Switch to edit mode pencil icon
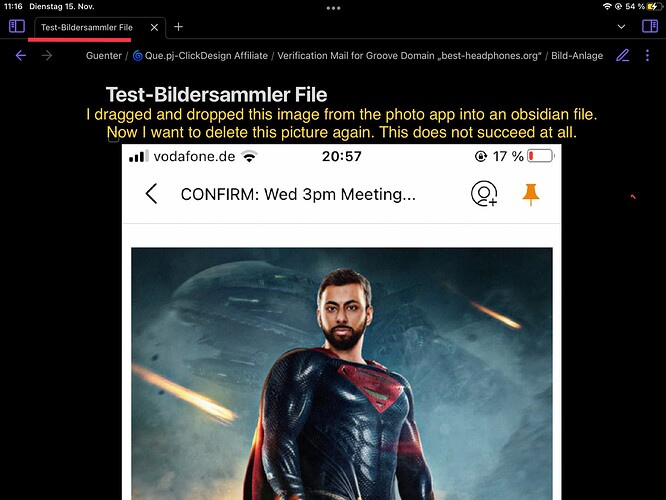666x500 pixels. coord(623,55)
